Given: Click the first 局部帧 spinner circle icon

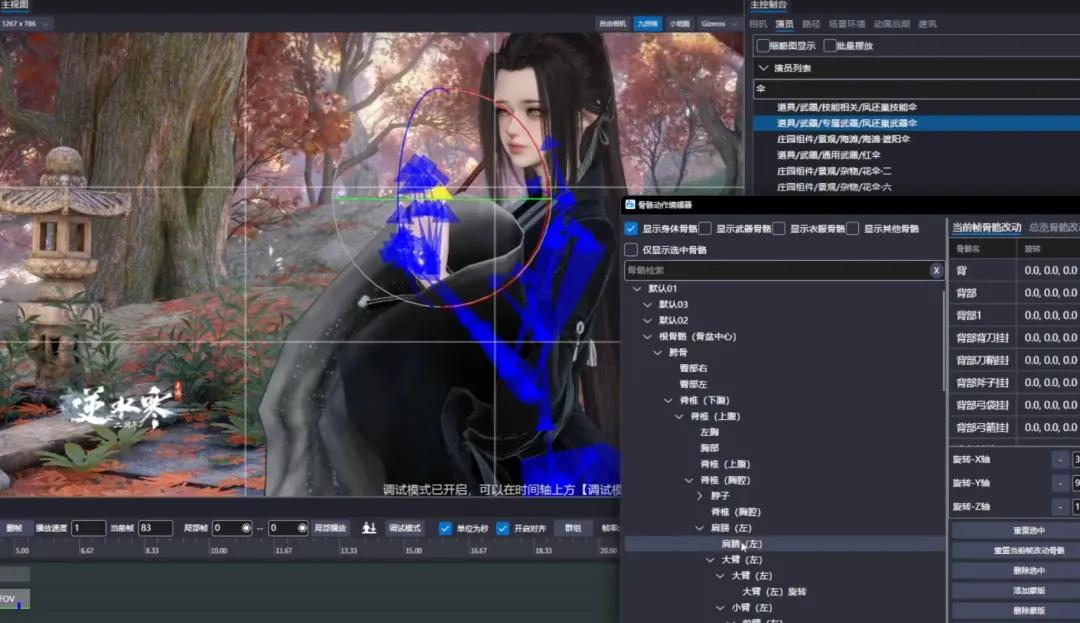Looking at the screenshot, I should tap(246, 528).
